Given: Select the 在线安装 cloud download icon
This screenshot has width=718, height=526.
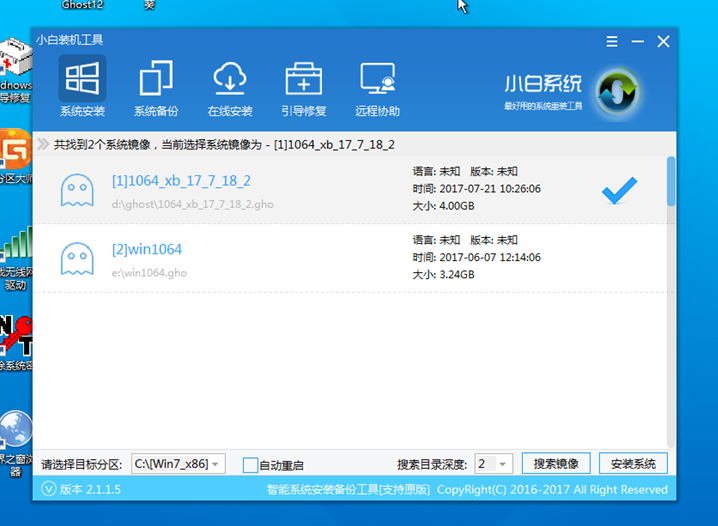Looking at the screenshot, I should (230, 87).
